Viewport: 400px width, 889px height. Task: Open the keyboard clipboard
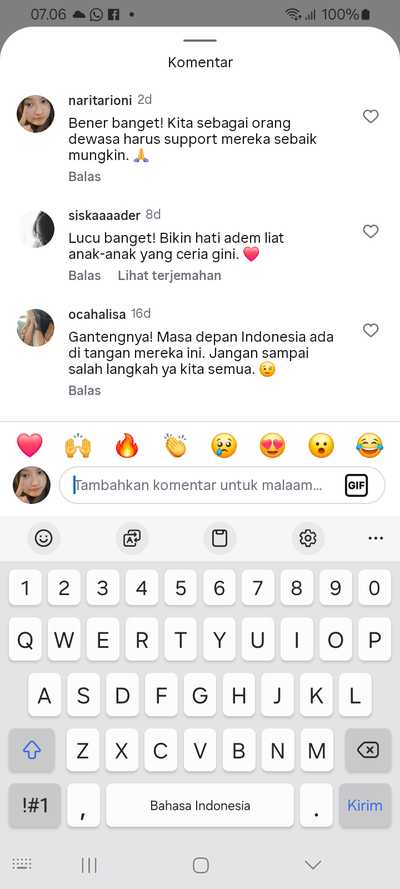[x=220, y=538]
